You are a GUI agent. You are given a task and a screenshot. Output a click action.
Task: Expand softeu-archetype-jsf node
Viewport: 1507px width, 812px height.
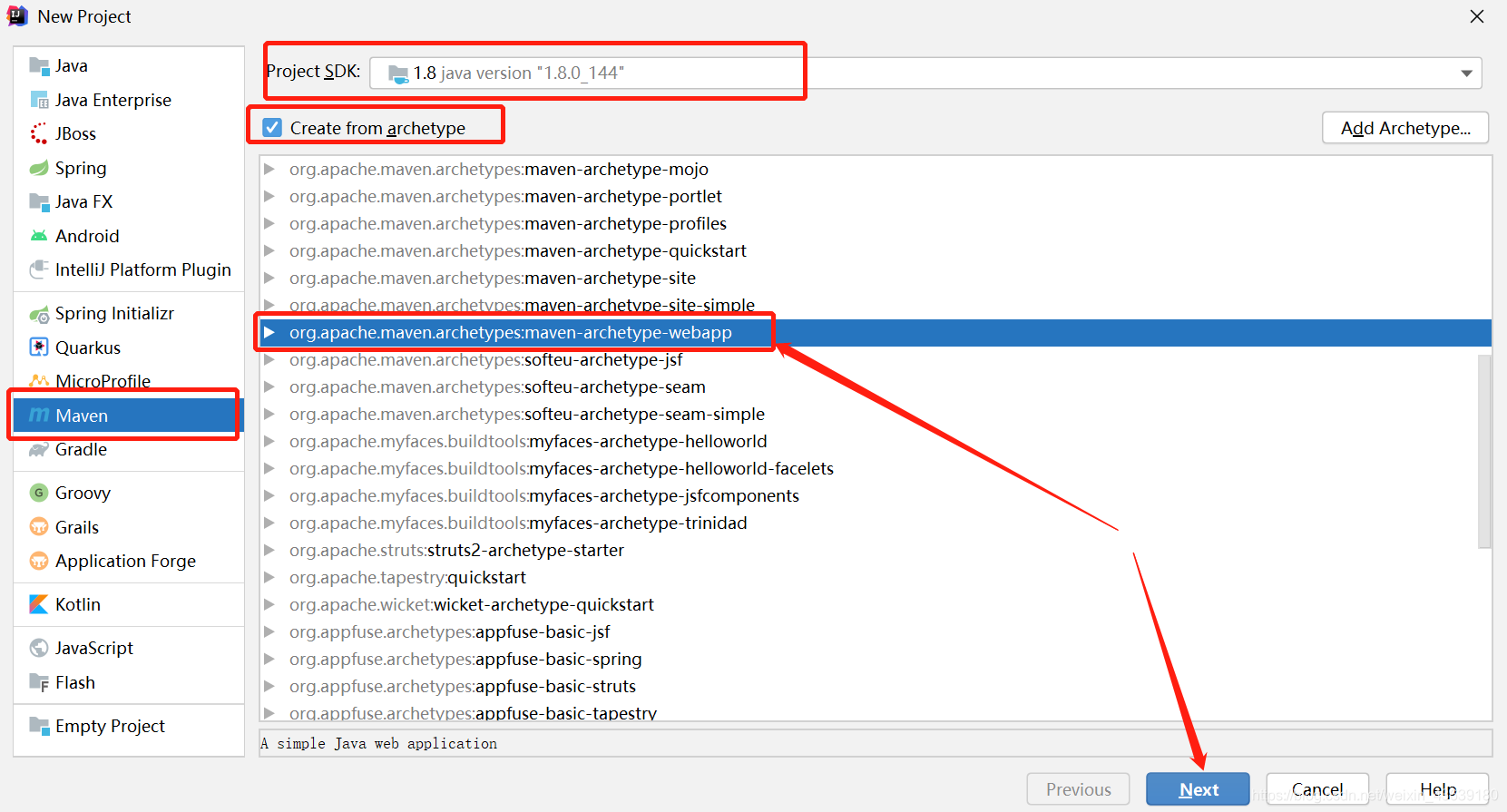[x=269, y=359]
